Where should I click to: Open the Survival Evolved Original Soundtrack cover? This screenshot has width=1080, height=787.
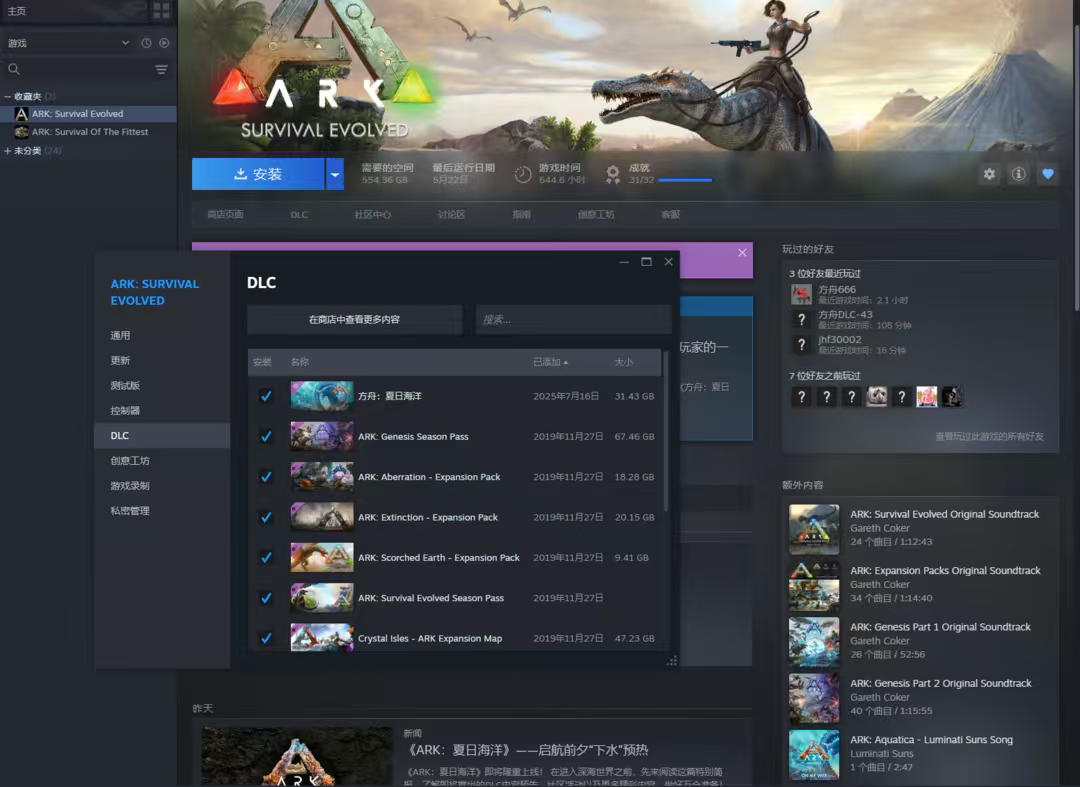point(814,529)
